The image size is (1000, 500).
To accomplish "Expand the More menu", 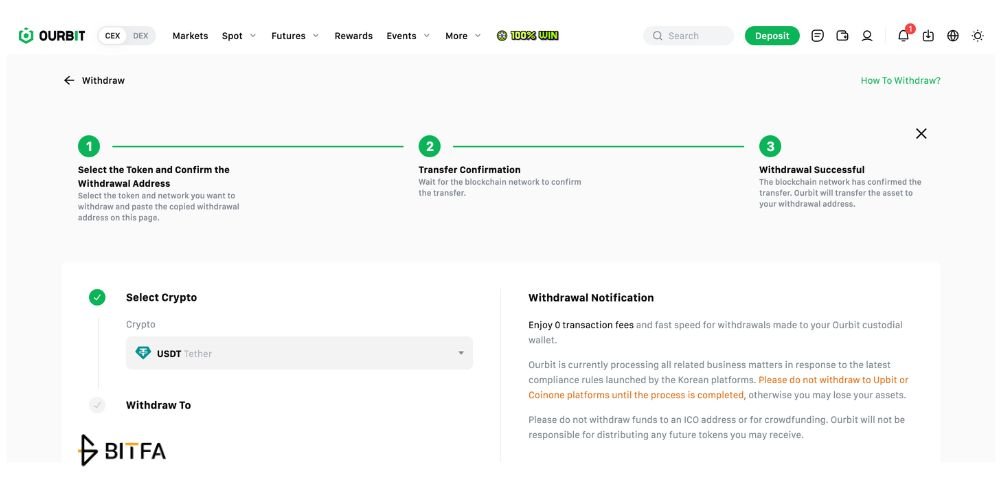I will tap(462, 36).
